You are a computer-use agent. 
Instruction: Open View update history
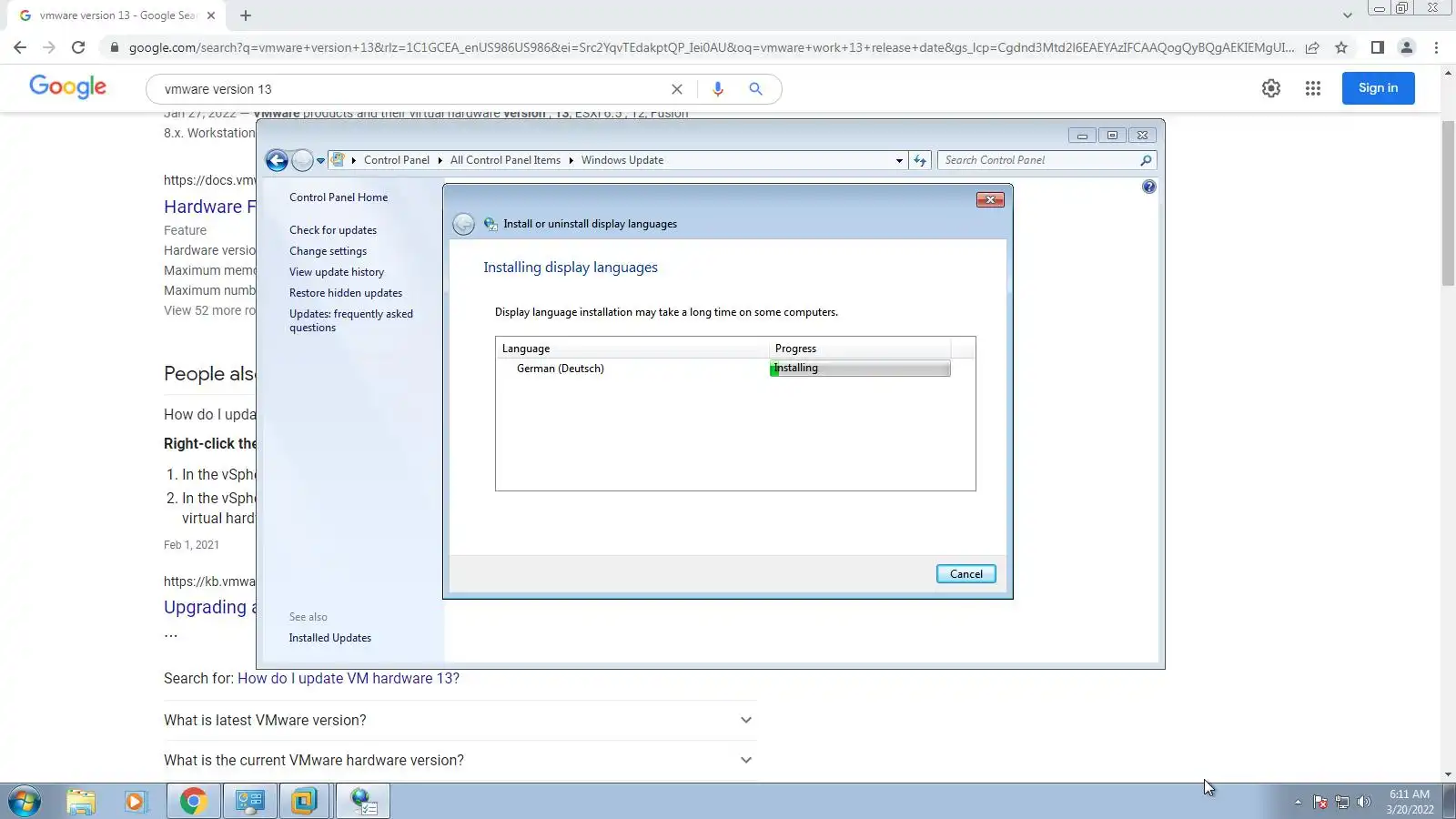pos(337,272)
